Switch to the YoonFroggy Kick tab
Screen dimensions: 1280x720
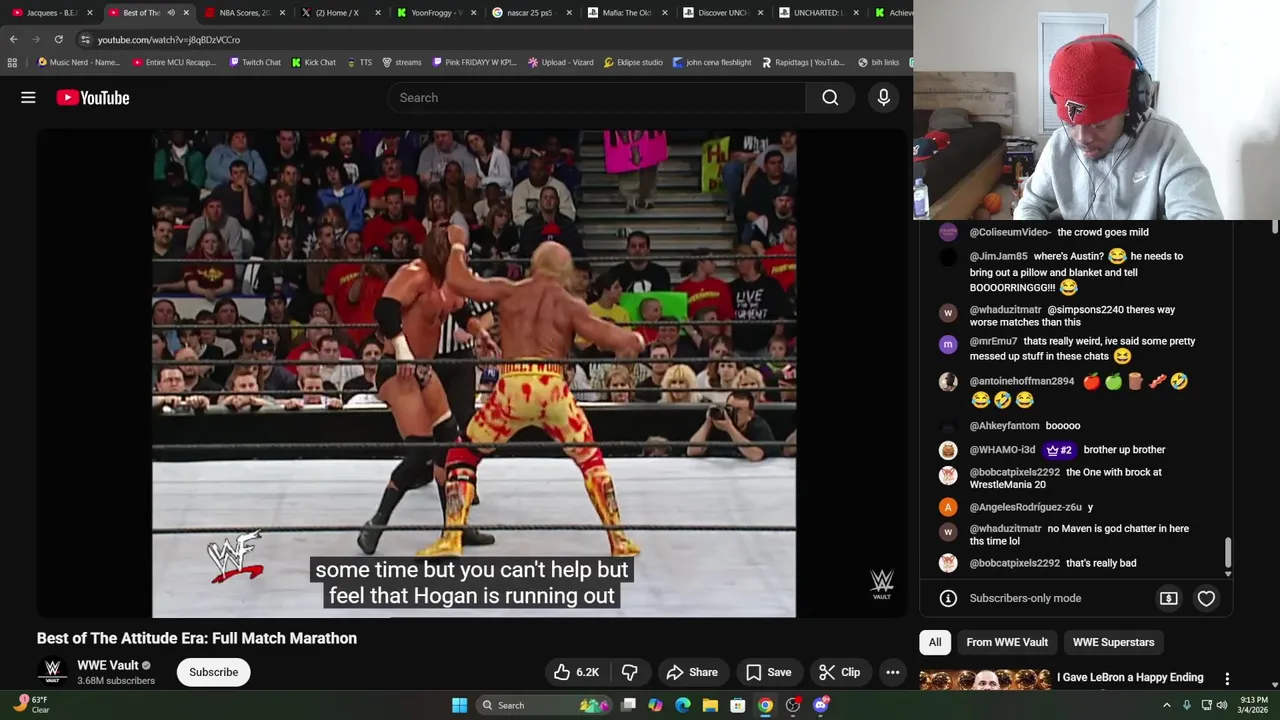pos(436,13)
